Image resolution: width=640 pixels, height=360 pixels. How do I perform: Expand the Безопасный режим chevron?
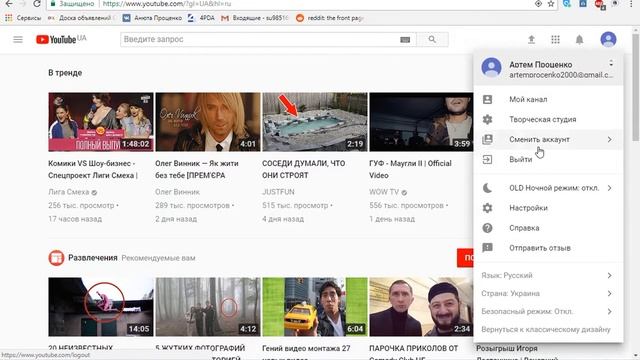pyautogui.click(x=609, y=311)
